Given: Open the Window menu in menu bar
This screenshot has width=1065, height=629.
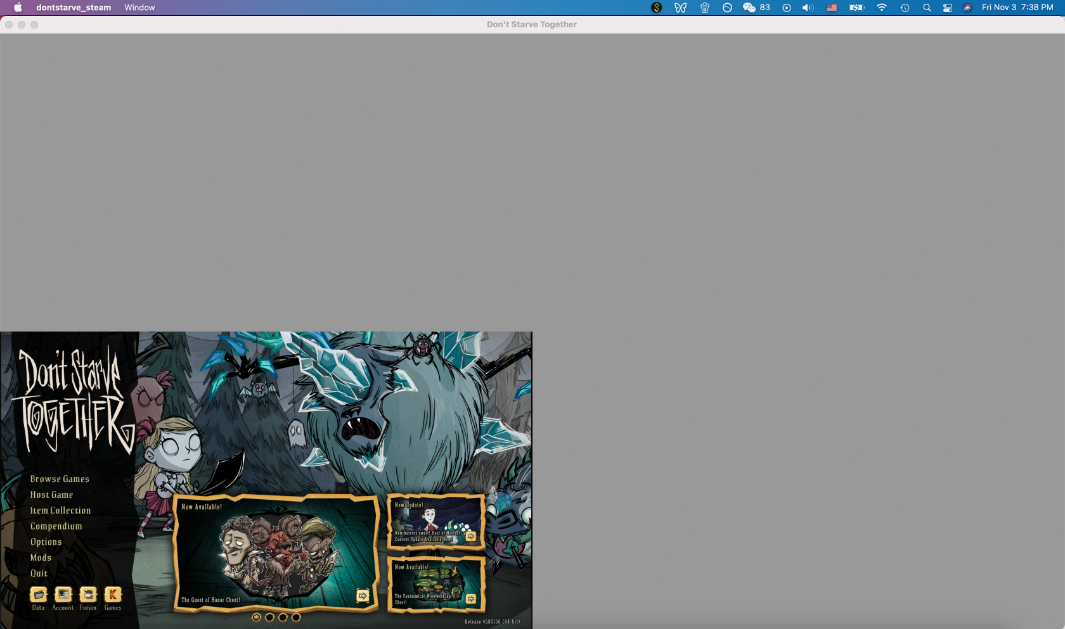Looking at the screenshot, I should click(x=139, y=7).
